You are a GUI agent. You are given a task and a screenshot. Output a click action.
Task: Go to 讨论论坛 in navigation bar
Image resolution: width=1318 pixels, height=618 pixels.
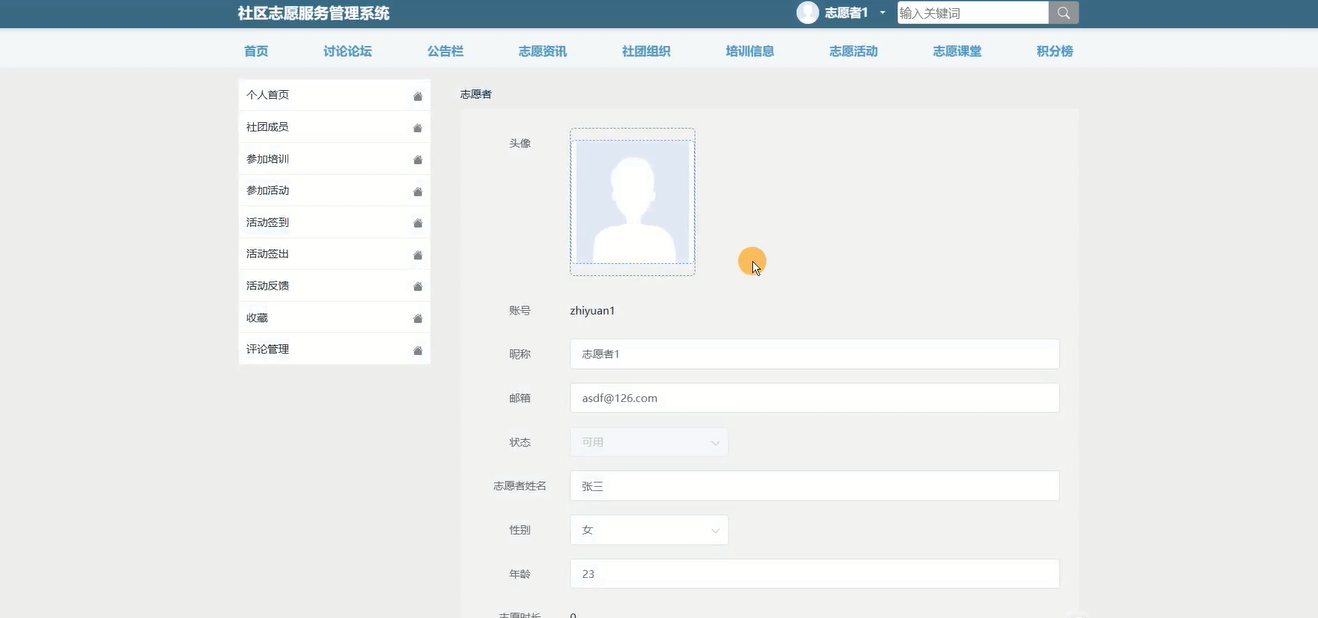(x=347, y=51)
